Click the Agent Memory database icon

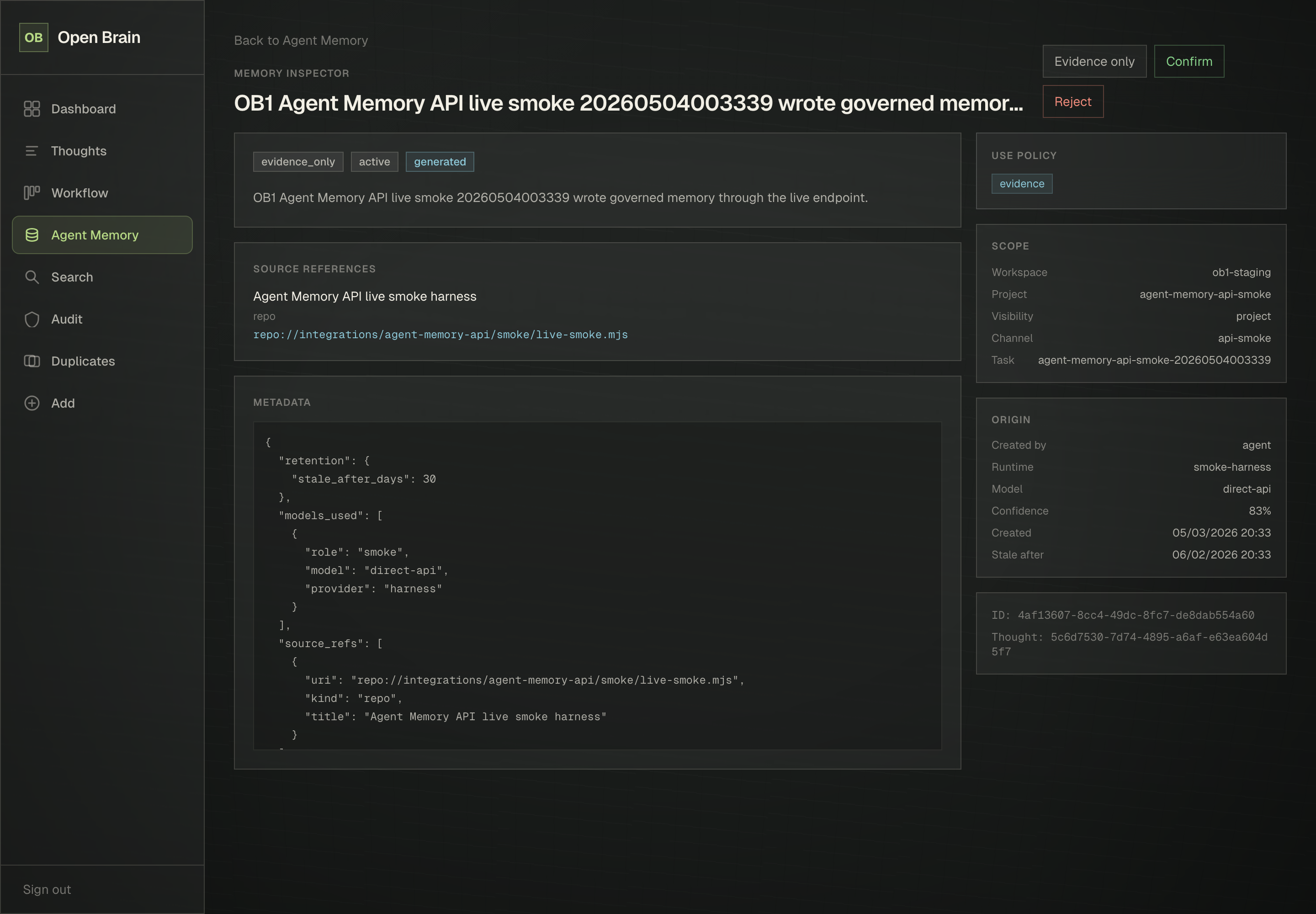pos(32,235)
